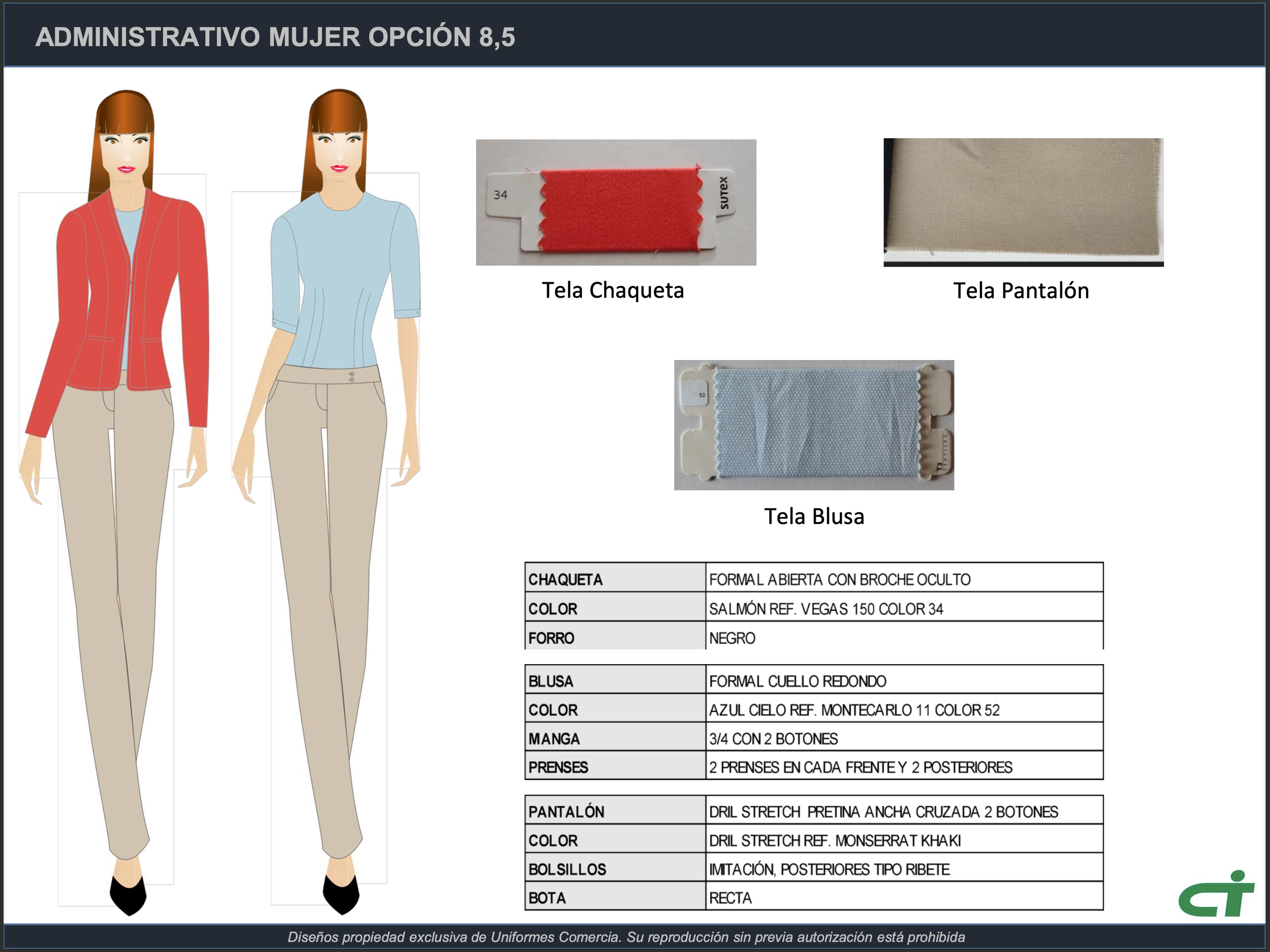Click the BOLSILLOS imitación description cell
1270x952 pixels.
904,869
